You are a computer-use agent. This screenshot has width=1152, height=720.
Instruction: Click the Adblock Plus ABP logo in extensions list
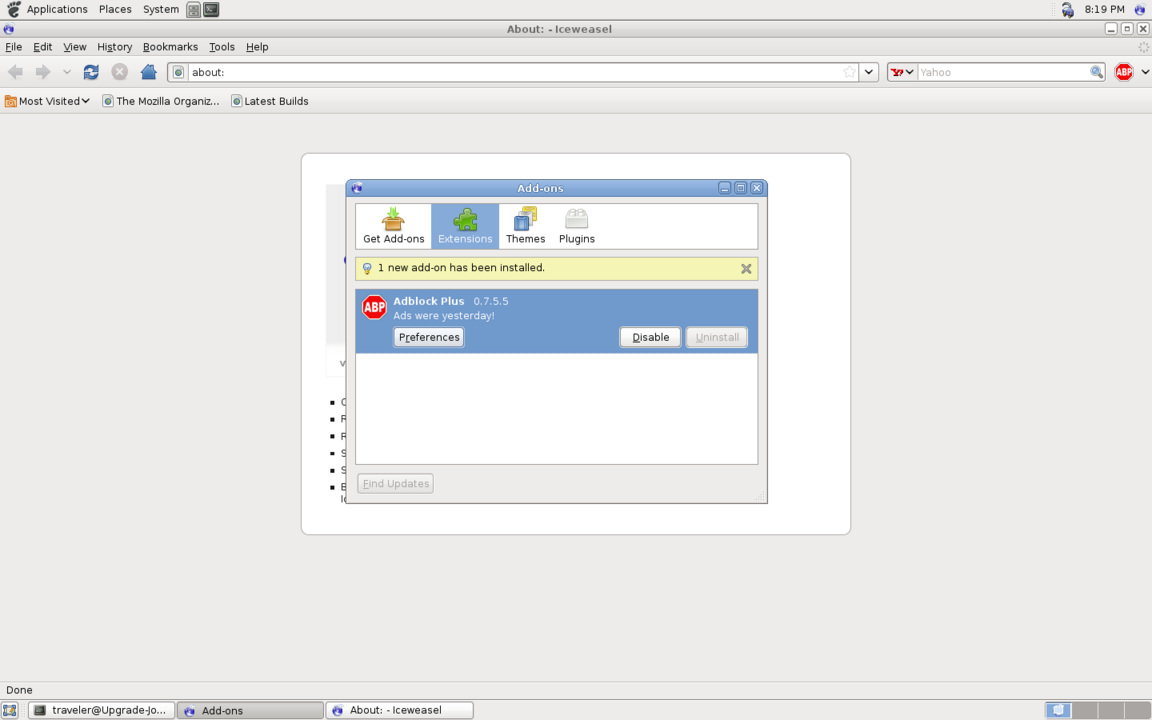pyautogui.click(x=375, y=307)
